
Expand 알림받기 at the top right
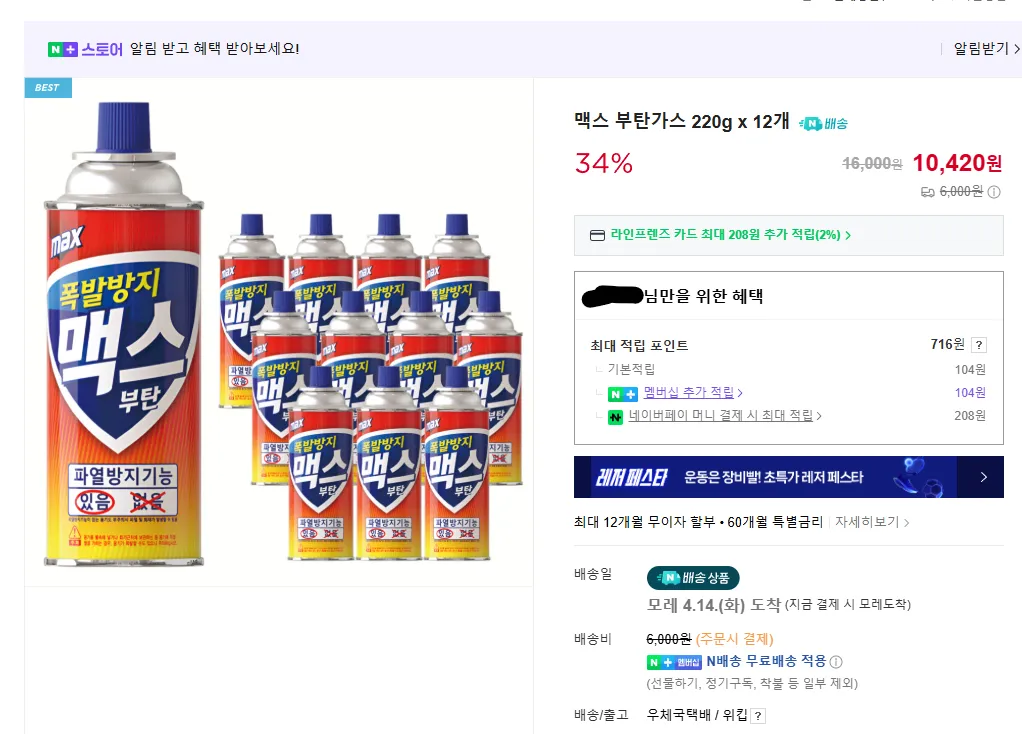(x=986, y=49)
